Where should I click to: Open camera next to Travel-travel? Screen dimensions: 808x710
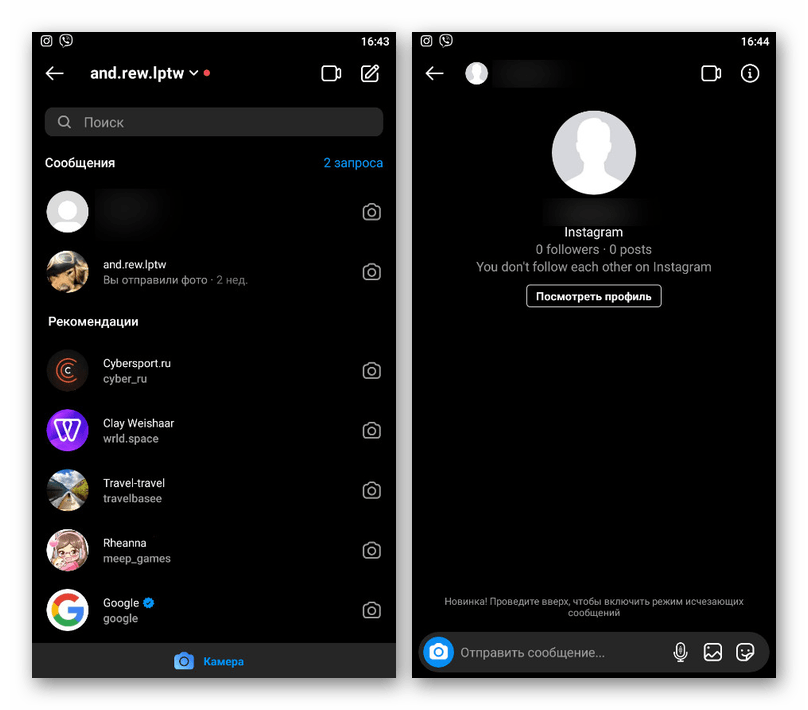tap(372, 490)
